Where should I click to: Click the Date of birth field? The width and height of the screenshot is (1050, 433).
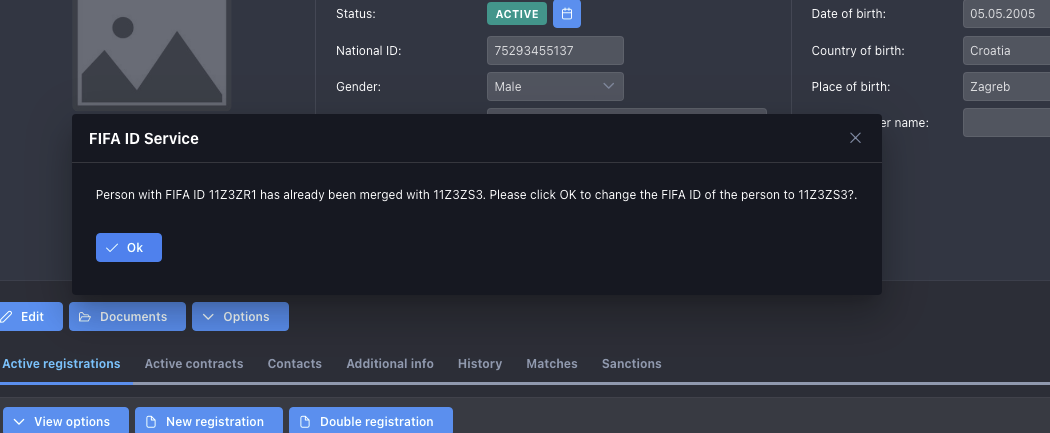pyautogui.click(x=1005, y=14)
